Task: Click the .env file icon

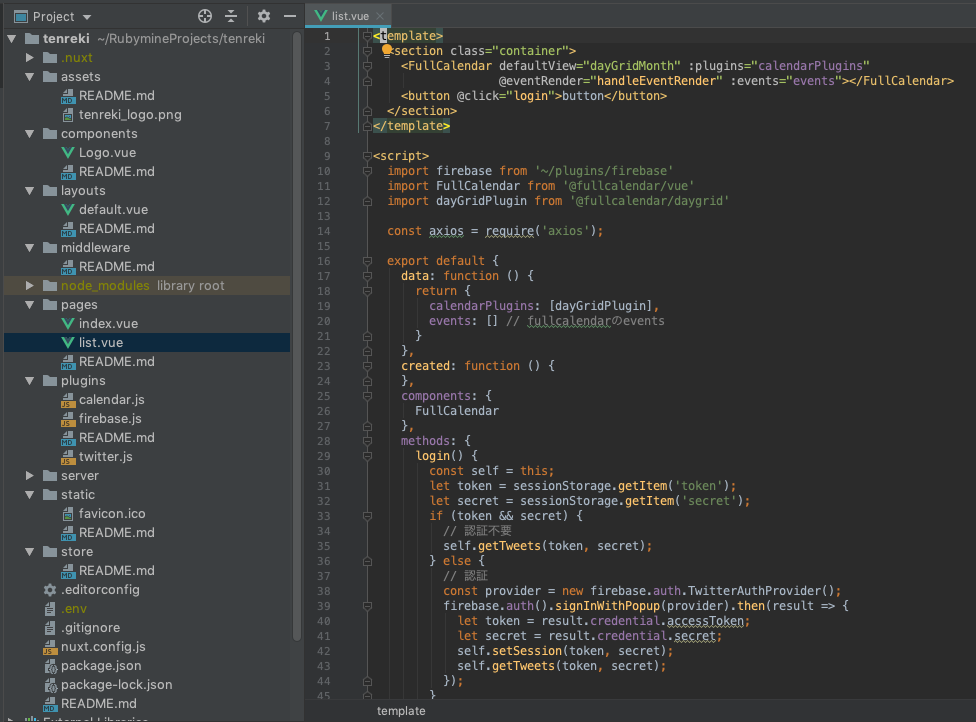Action: pos(50,609)
